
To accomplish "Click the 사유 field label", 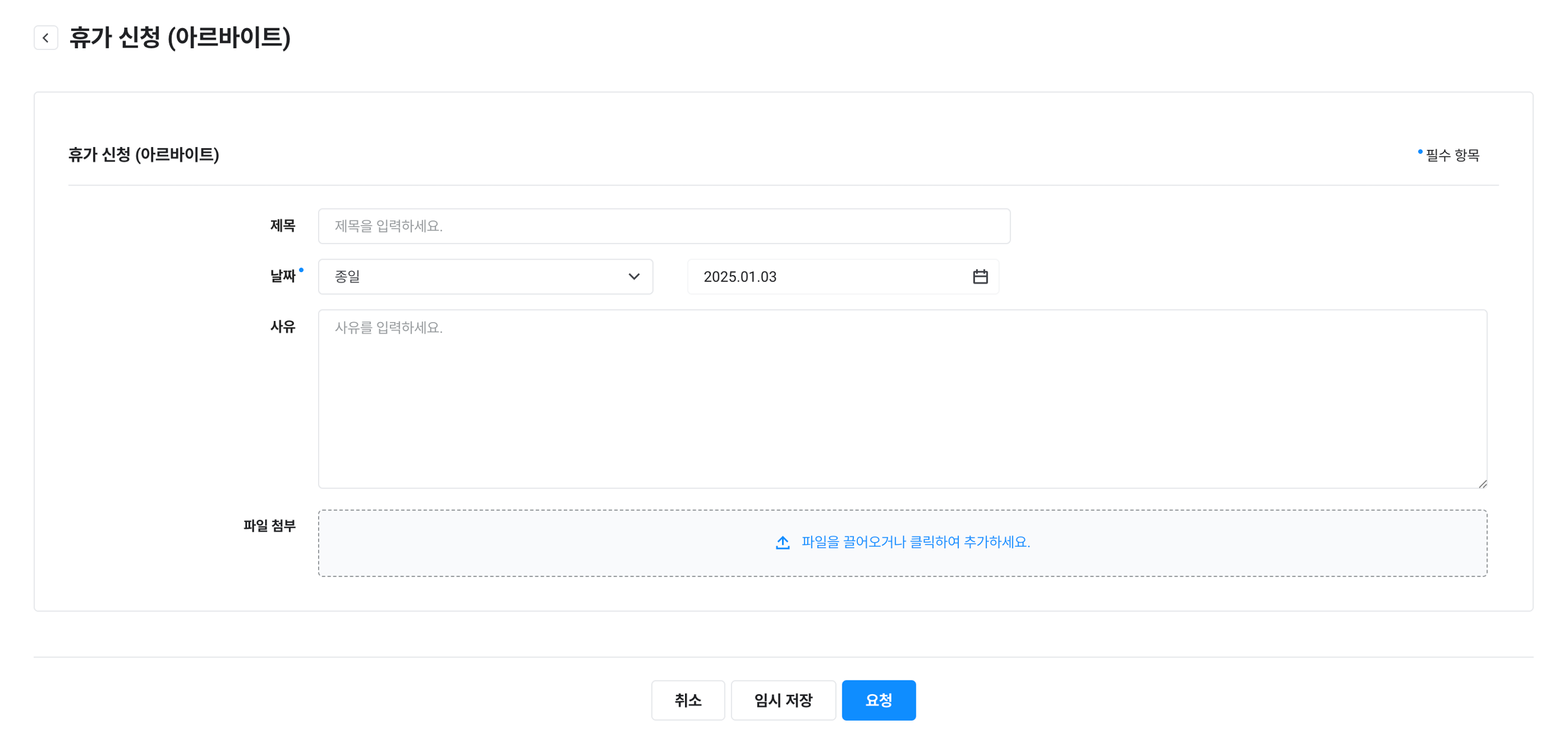I will click(x=282, y=327).
